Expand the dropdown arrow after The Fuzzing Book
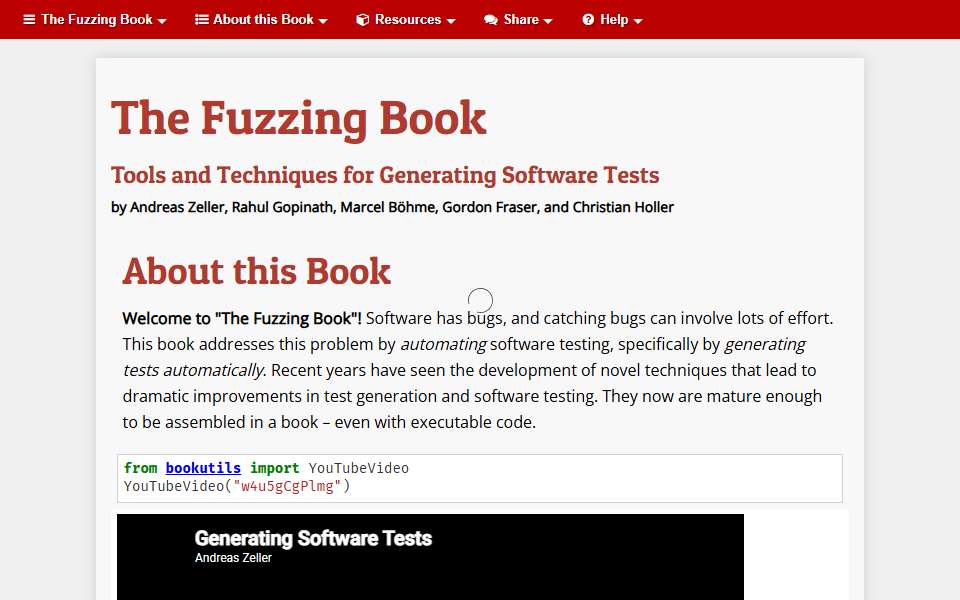The width and height of the screenshot is (960, 600). click(162, 21)
